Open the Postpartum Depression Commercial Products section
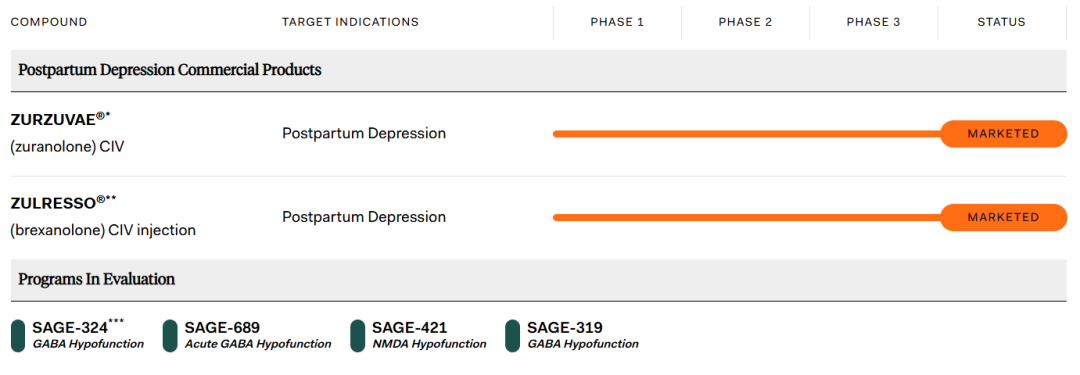 coord(539,70)
